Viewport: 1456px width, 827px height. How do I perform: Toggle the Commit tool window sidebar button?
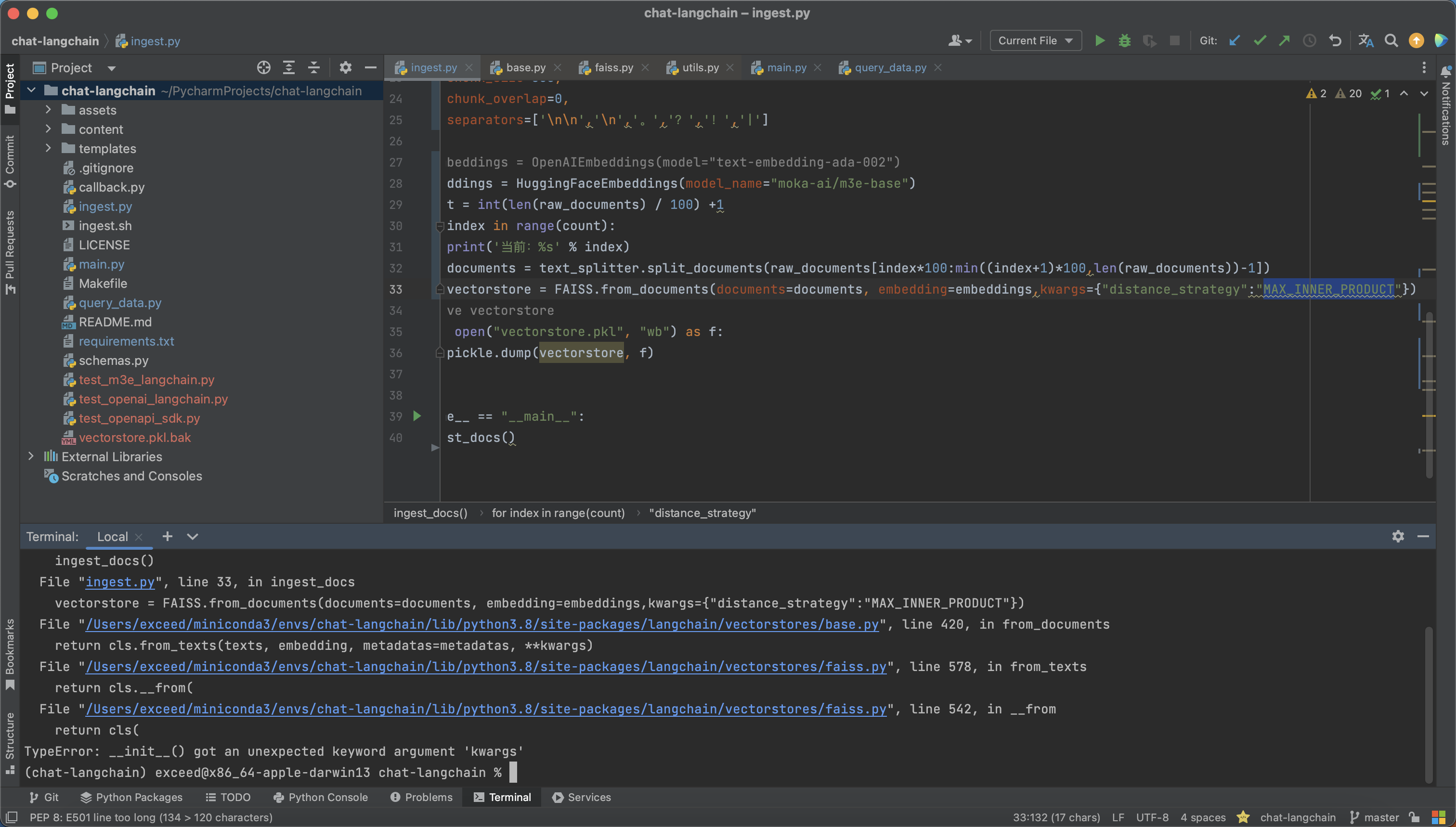10,161
